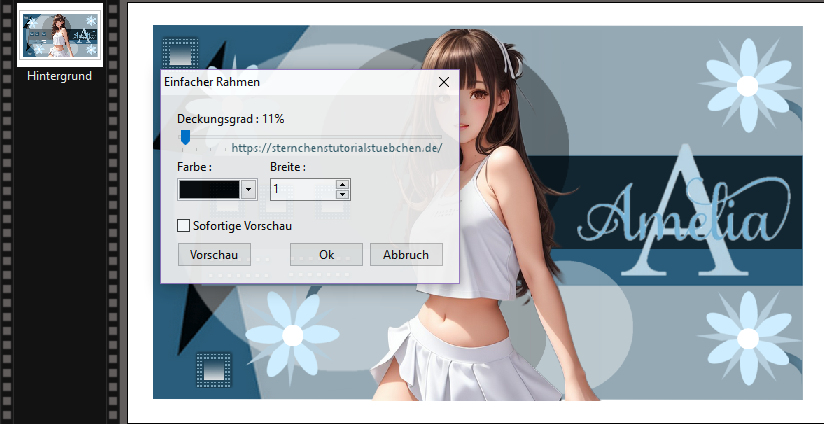Click the top-right white flower on canvas
The height and width of the screenshot is (424, 824).
point(748,70)
